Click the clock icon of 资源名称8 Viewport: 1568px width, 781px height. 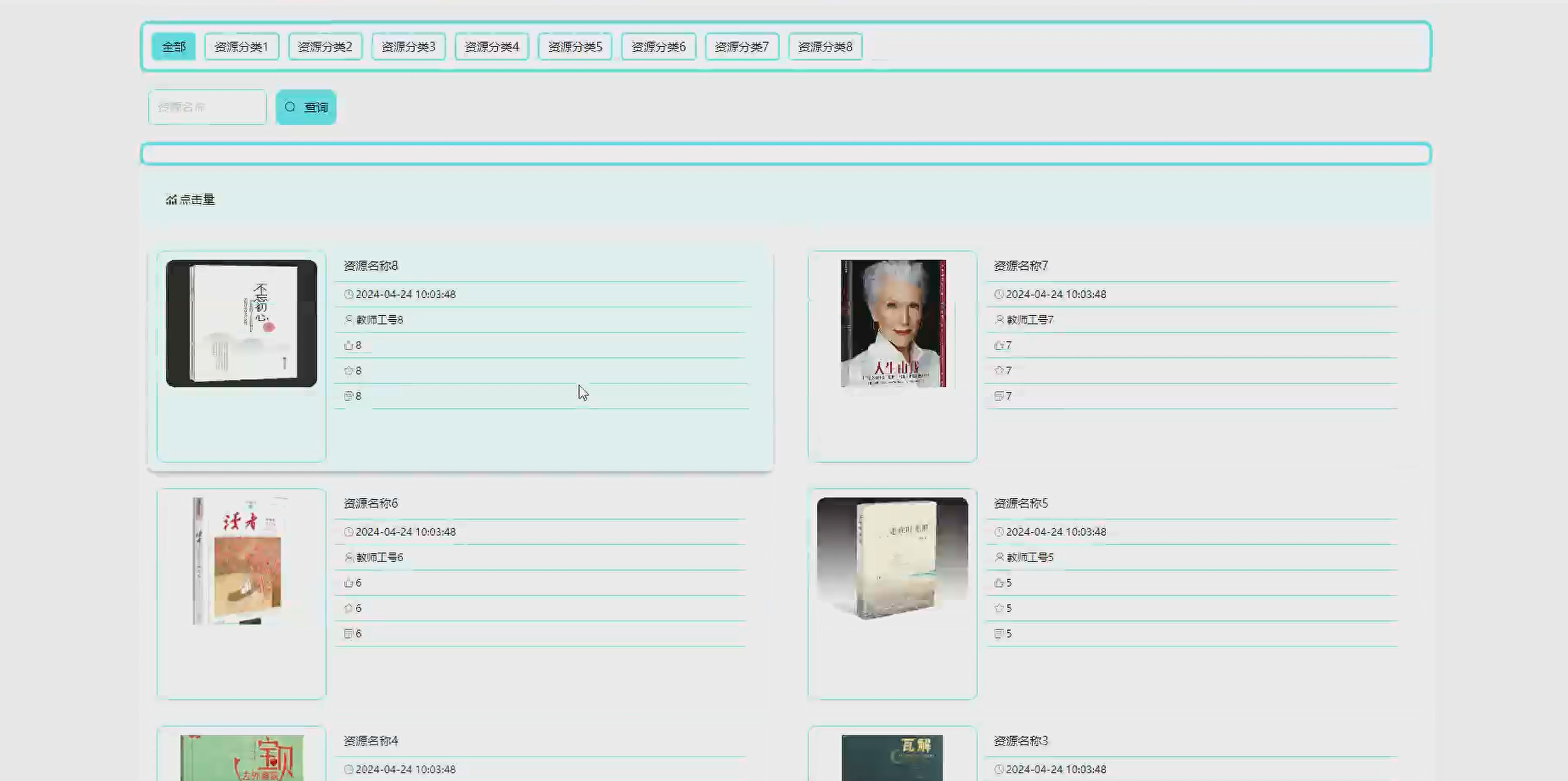349,294
